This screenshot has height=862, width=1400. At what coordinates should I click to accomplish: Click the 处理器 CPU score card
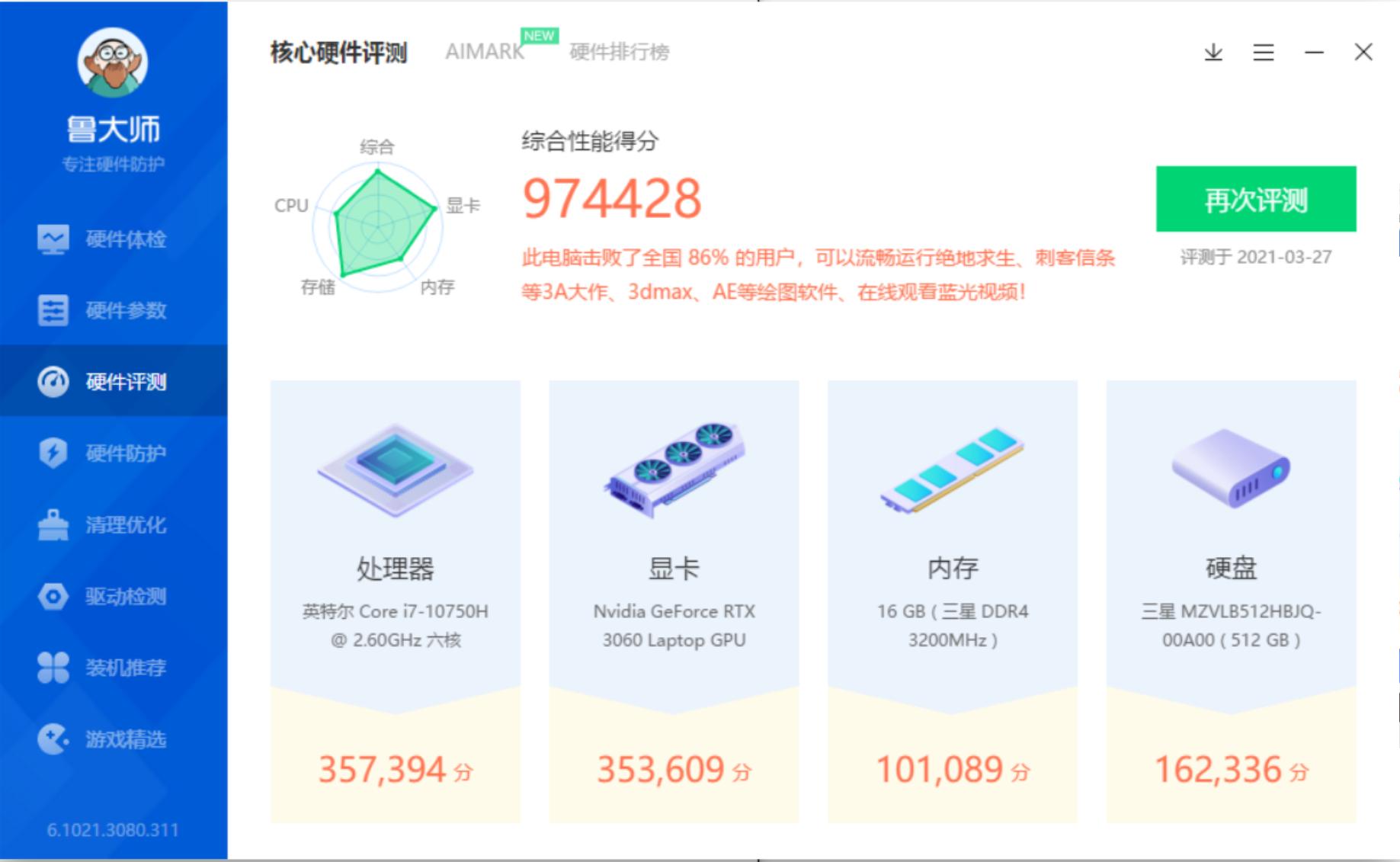[x=396, y=602]
